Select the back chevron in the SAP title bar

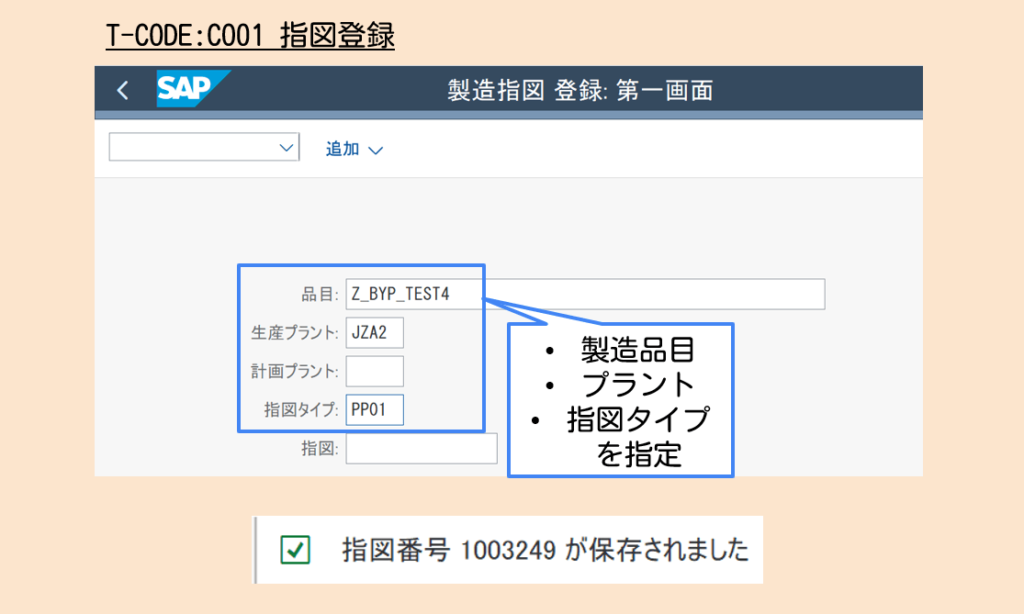[122, 89]
